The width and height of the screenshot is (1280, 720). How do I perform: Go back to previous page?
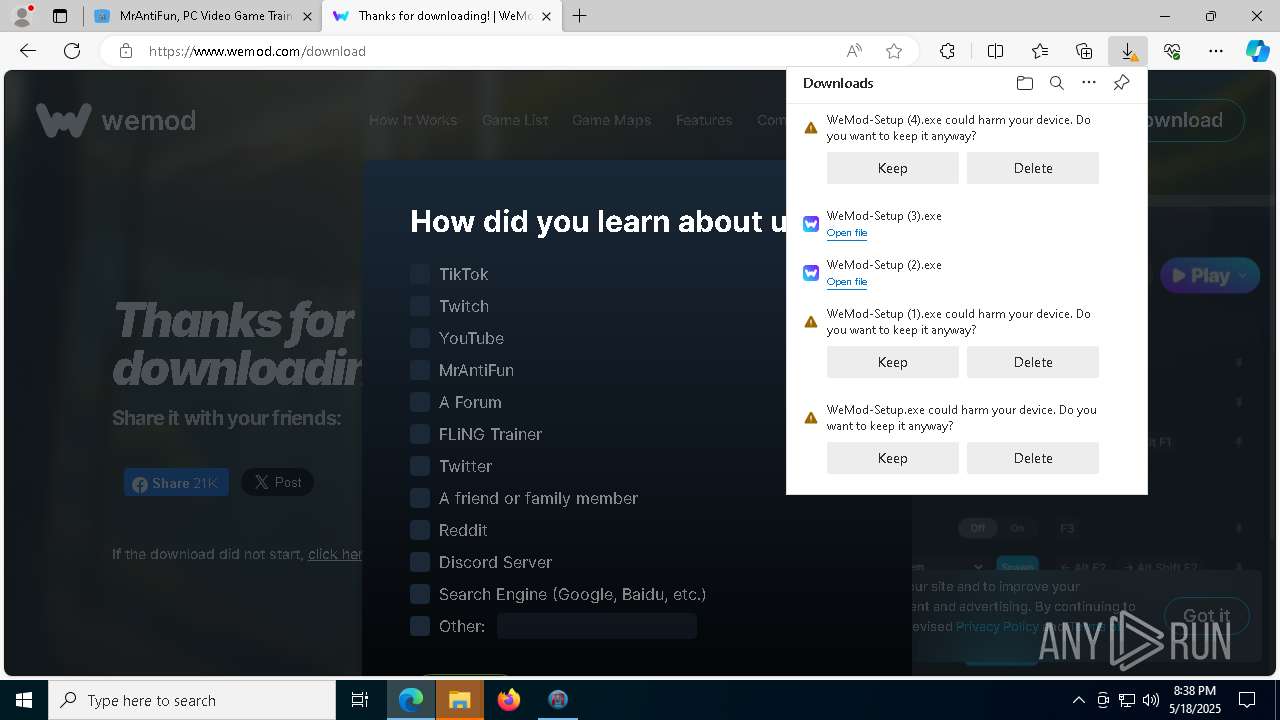coord(28,51)
